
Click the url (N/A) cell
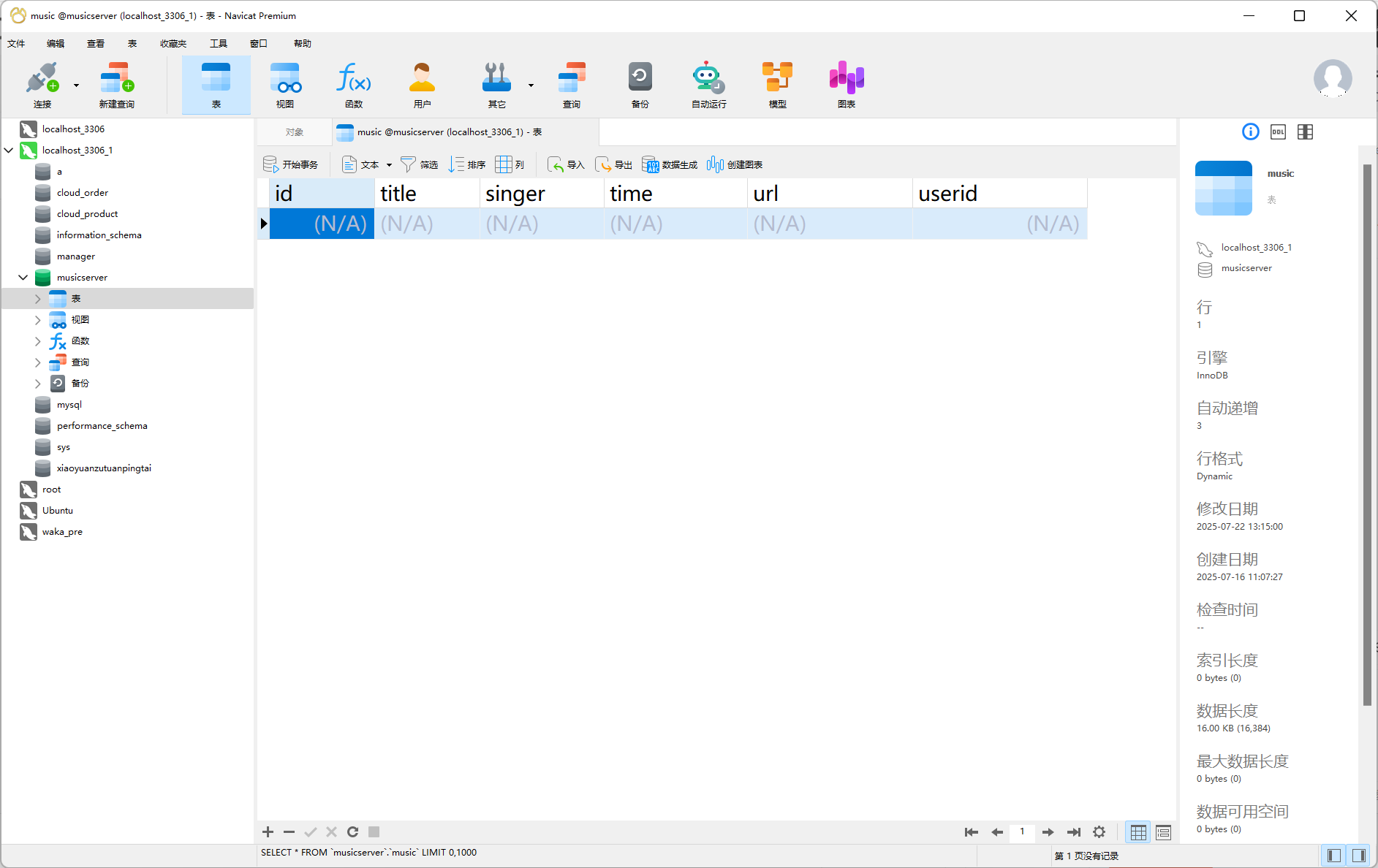(x=830, y=224)
